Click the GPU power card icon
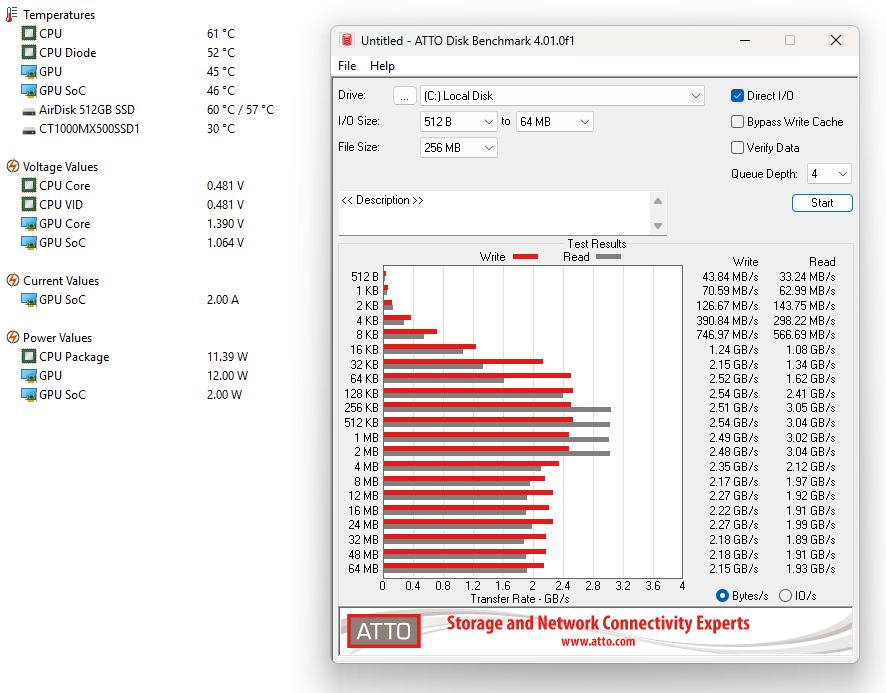The image size is (886, 693). [x=29, y=375]
